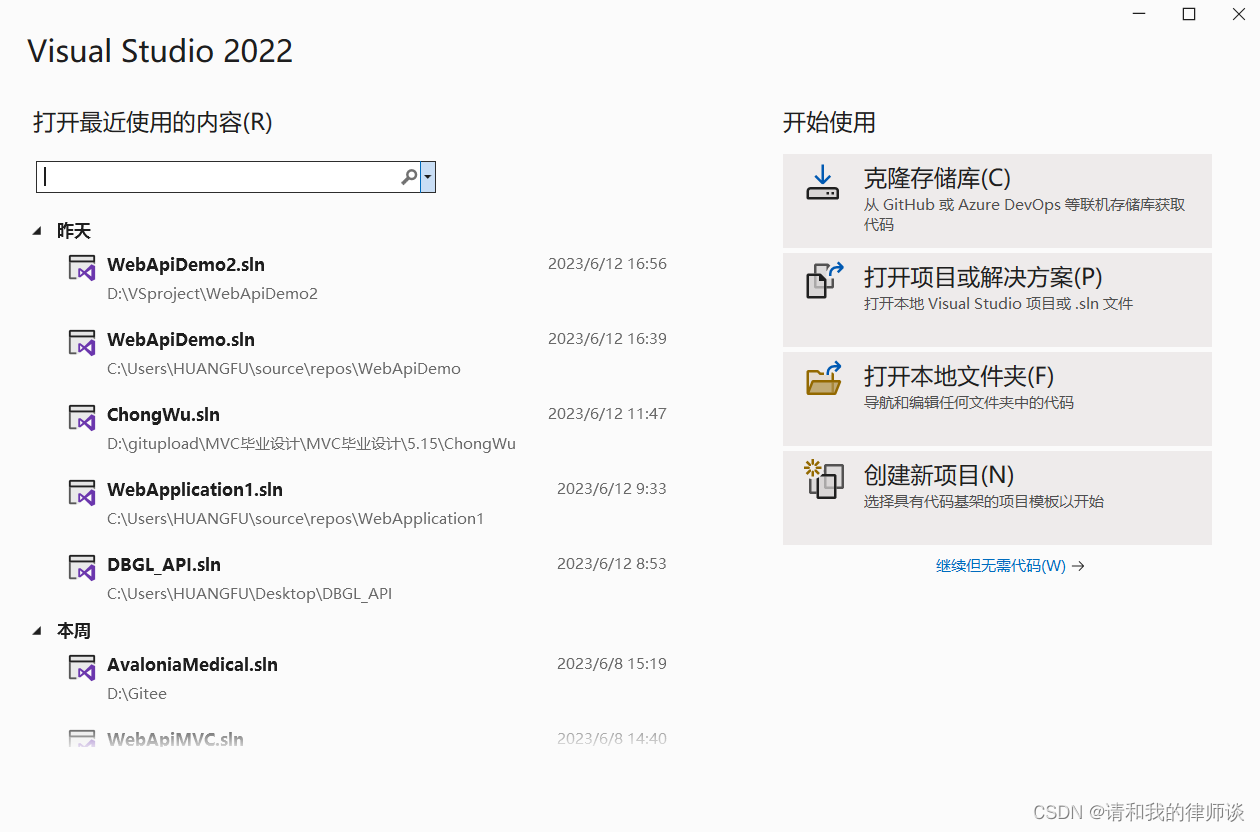Image resolution: width=1260 pixels, height=832 pixels.
Task: Choose 克隆存储库(C) to clone a repository
Action: 997,201
